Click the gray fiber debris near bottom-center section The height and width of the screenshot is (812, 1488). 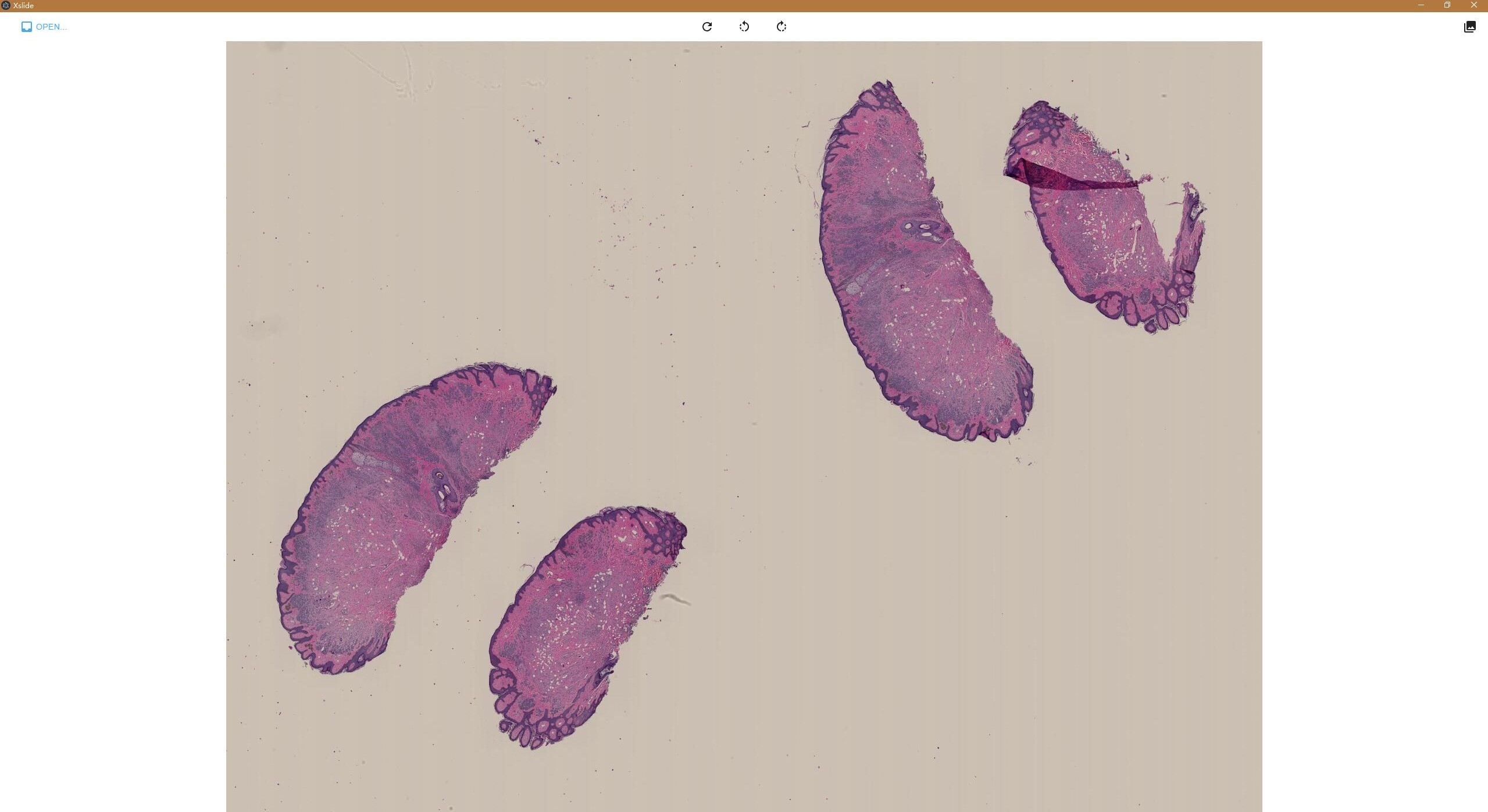(x=676, y=599)
